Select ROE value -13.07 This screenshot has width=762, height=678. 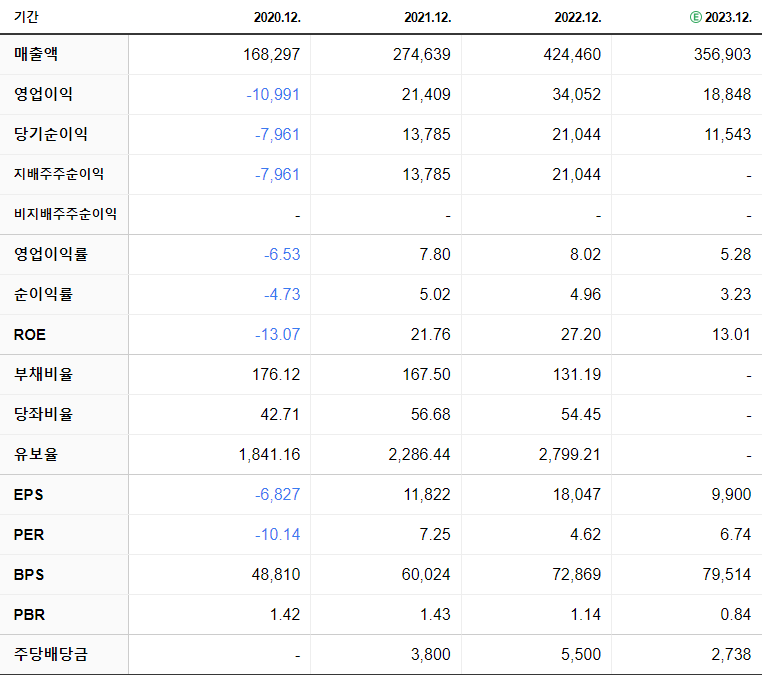click(277, 334)
